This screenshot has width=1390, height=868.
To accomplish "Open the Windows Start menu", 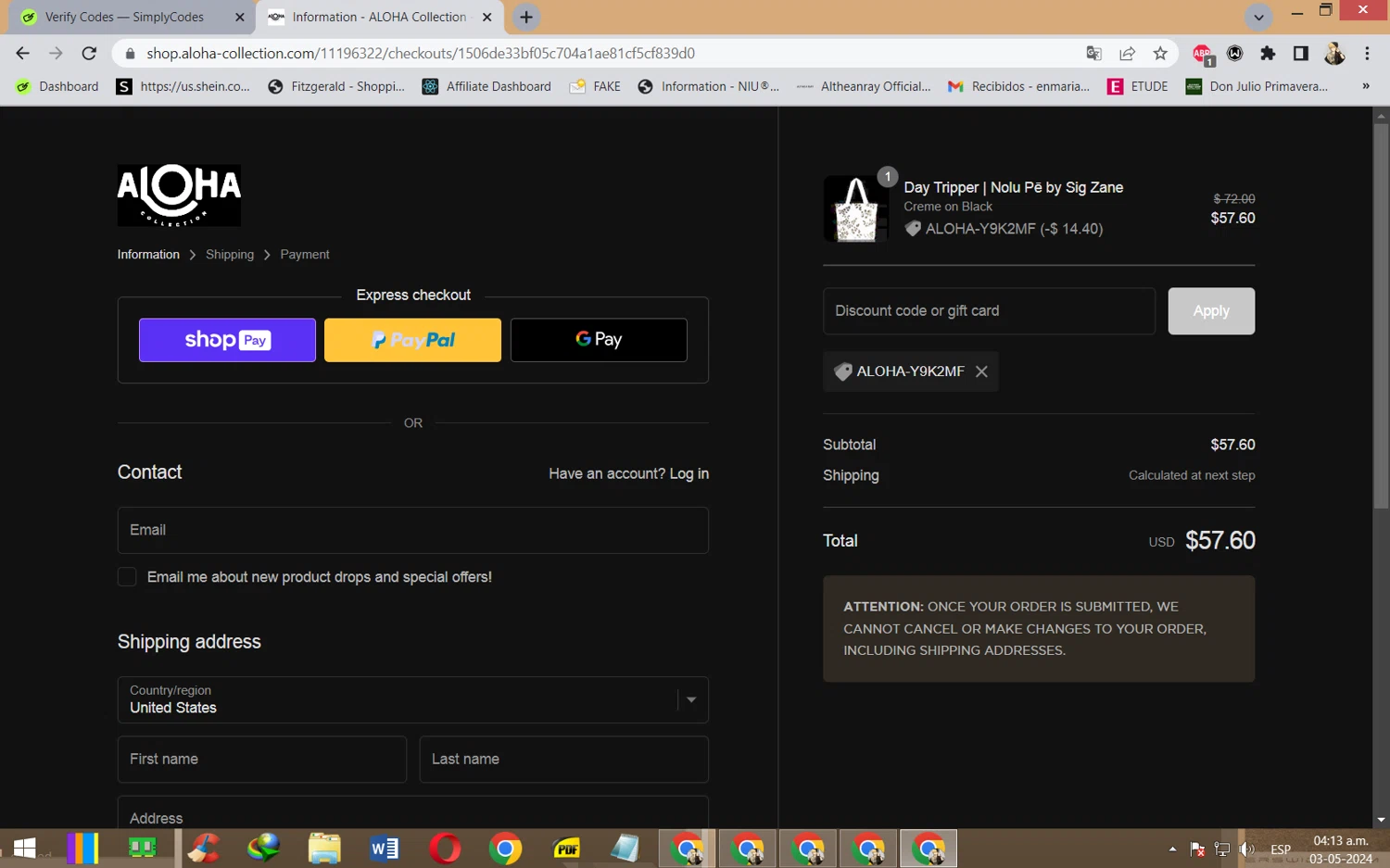I will pyautogui.click(x=25, y=849).
